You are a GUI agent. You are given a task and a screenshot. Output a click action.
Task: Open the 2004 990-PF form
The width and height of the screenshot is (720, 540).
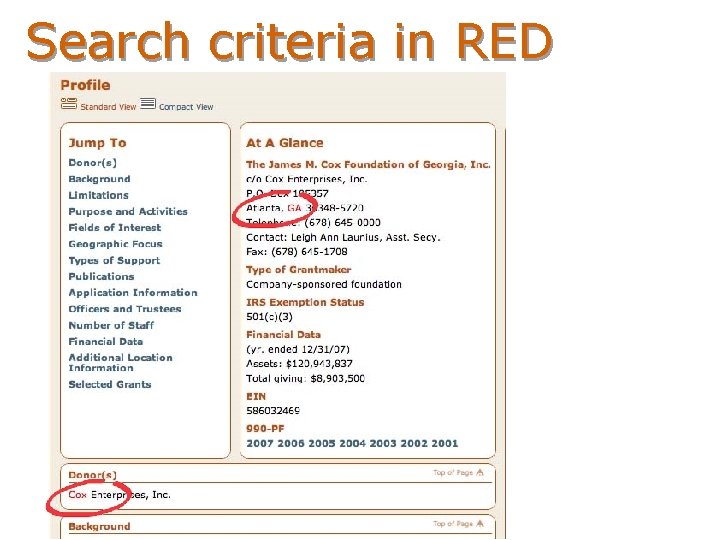point(352,443)
